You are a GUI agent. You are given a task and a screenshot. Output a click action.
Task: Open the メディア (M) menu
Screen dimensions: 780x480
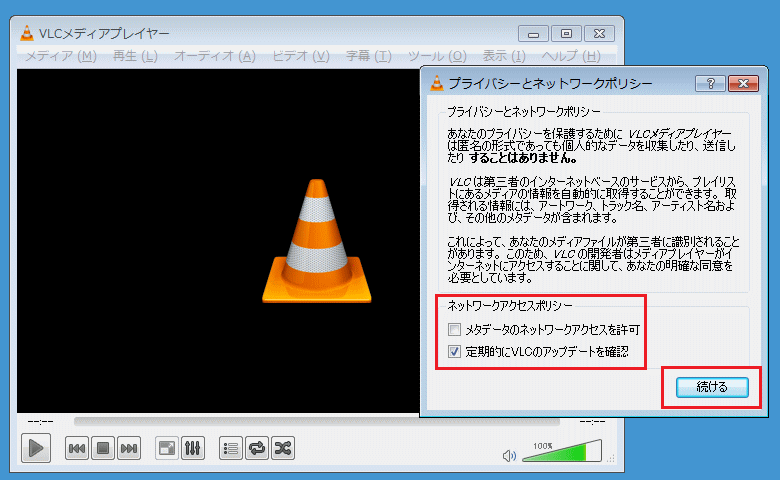pyautogui.click(x=61, y=56)
